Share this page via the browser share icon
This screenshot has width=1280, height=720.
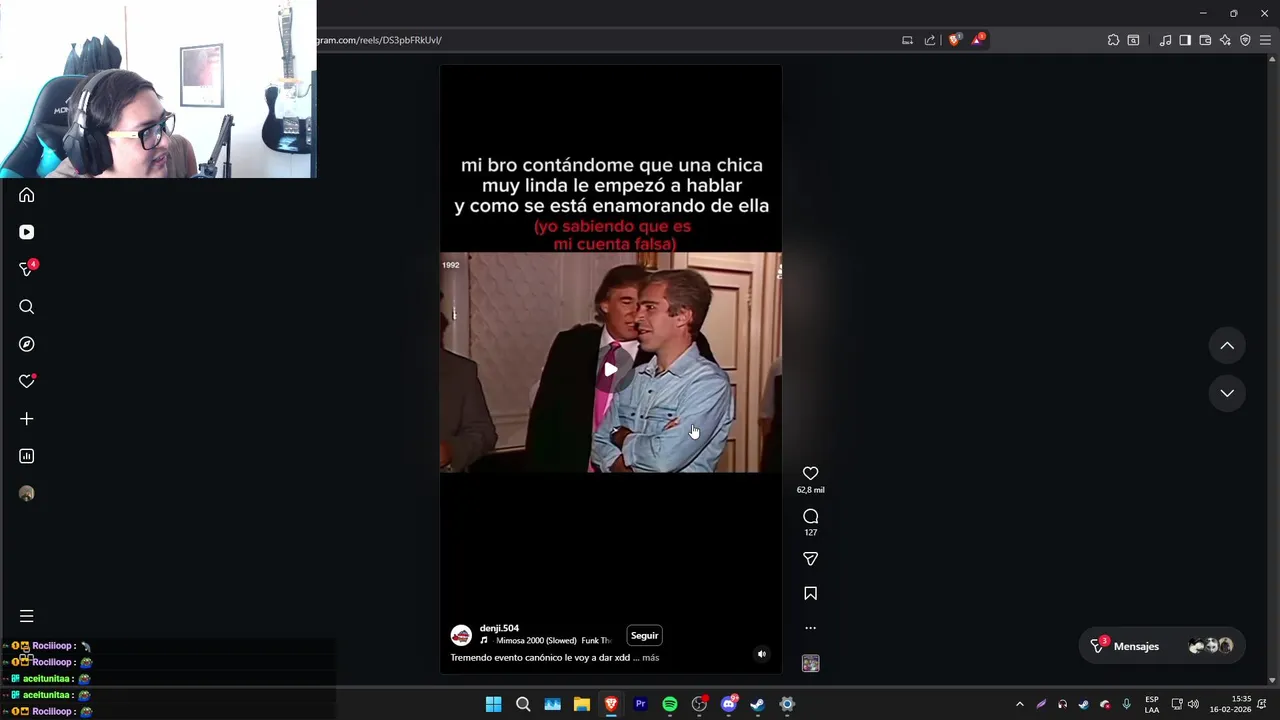click(930, 40)
